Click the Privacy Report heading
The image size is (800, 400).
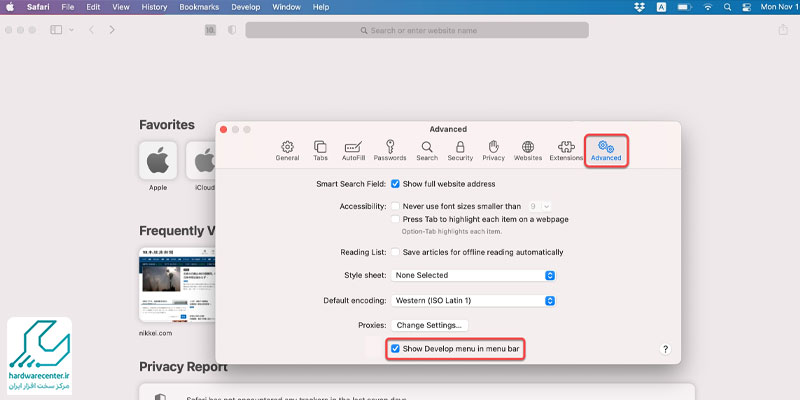(x=183, y=367)
